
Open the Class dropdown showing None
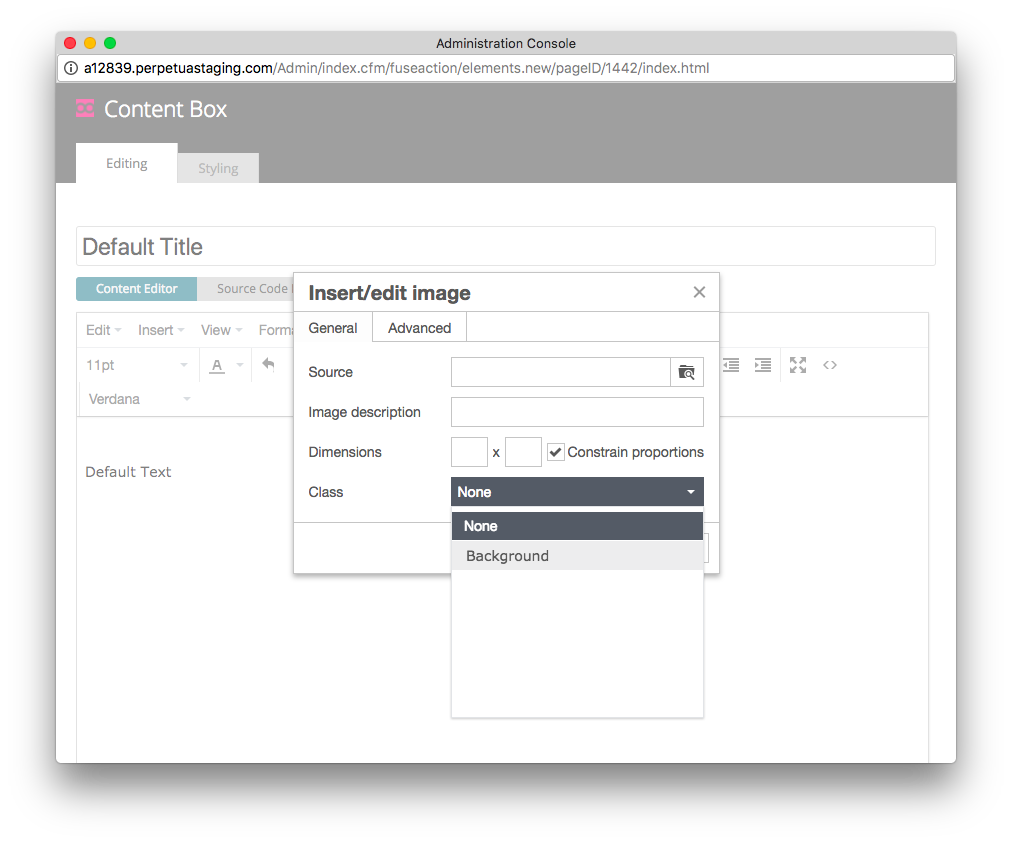click(577, 492)
